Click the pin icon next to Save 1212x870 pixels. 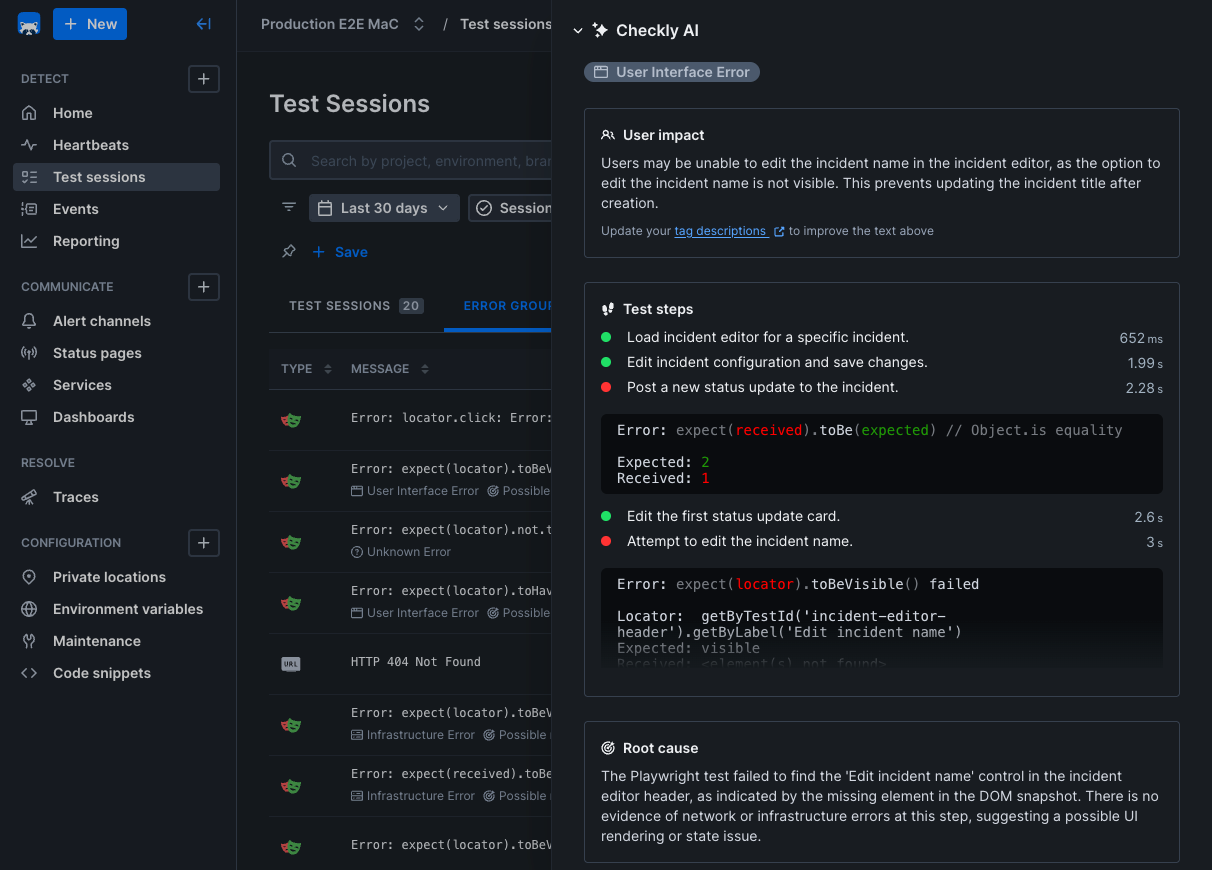[x=289, y=252]
